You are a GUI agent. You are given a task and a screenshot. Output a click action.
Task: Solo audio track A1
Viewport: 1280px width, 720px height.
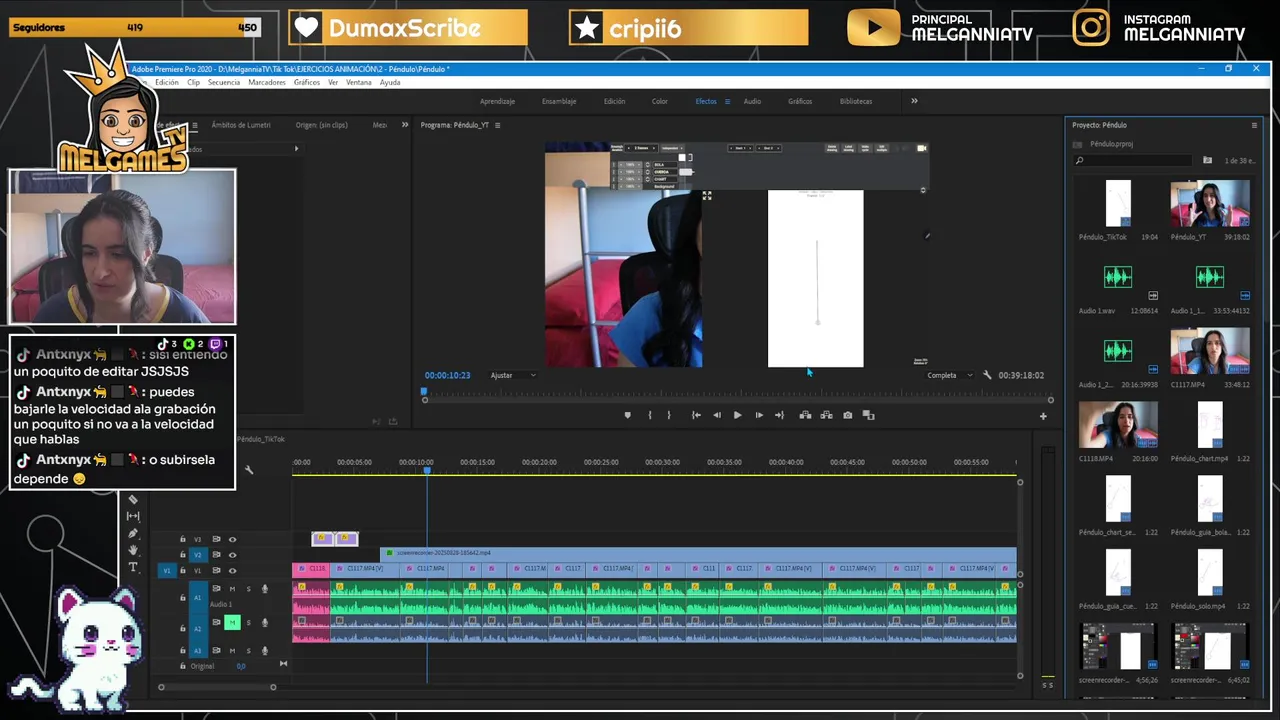click(248, 589)
